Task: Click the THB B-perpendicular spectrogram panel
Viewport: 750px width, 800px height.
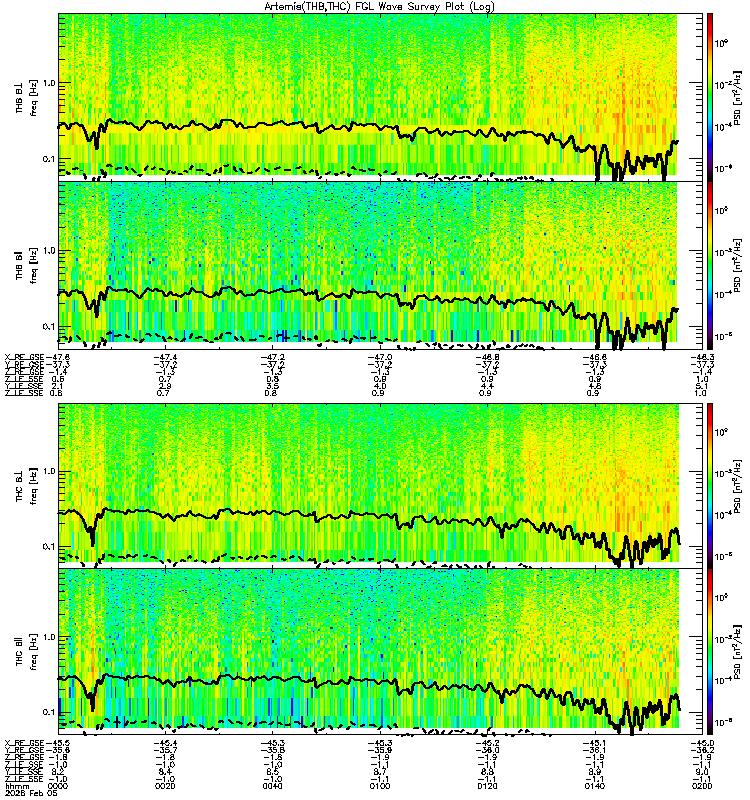Action: [x=381, y=97]
